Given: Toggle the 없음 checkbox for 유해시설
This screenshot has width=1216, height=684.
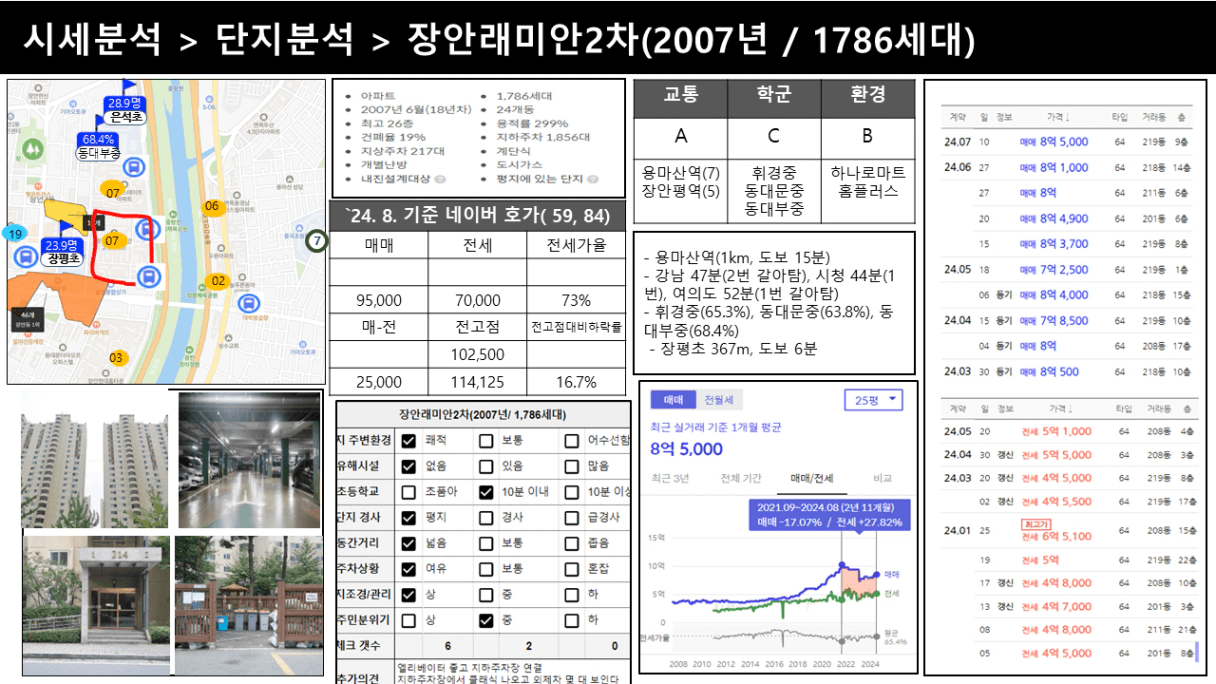Looking at the screenshot, I should pyautogui.click(x=409, y=466).
